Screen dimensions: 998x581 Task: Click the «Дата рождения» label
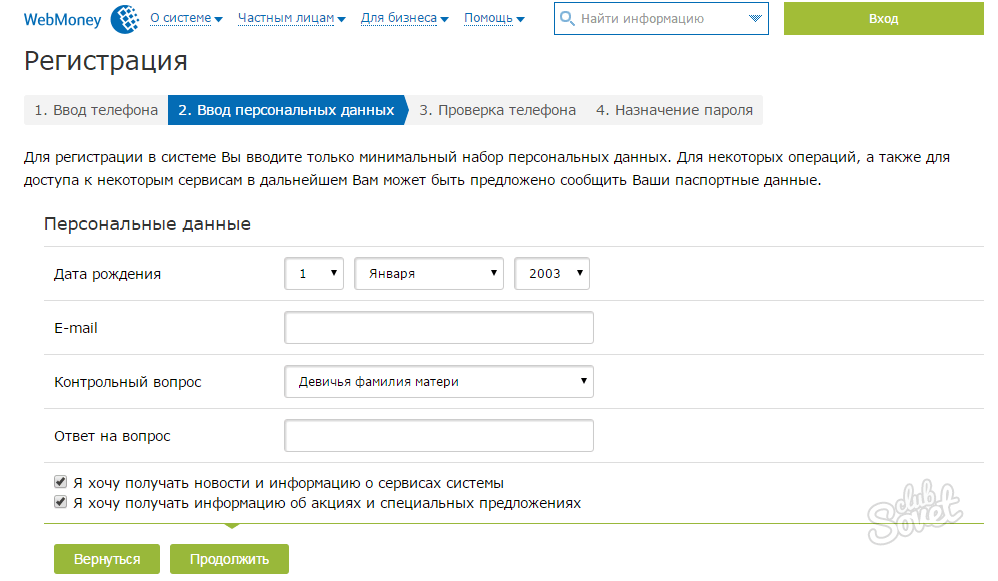click(x=107, y=274)
